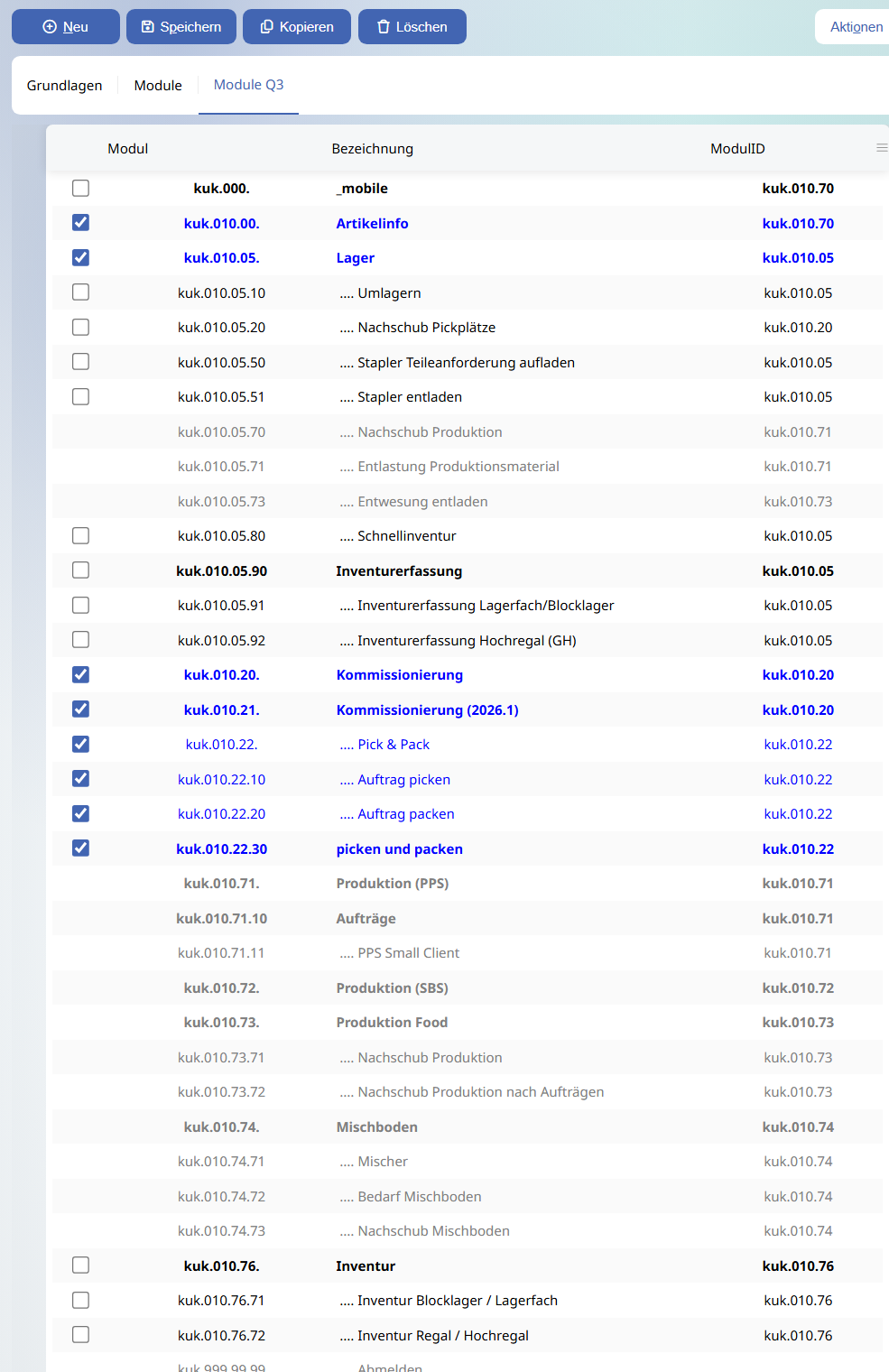The width and height of the screenshot is (889, 1372).
Task: Sort by the Bezeichnung column header
Action: click(372, 149)
